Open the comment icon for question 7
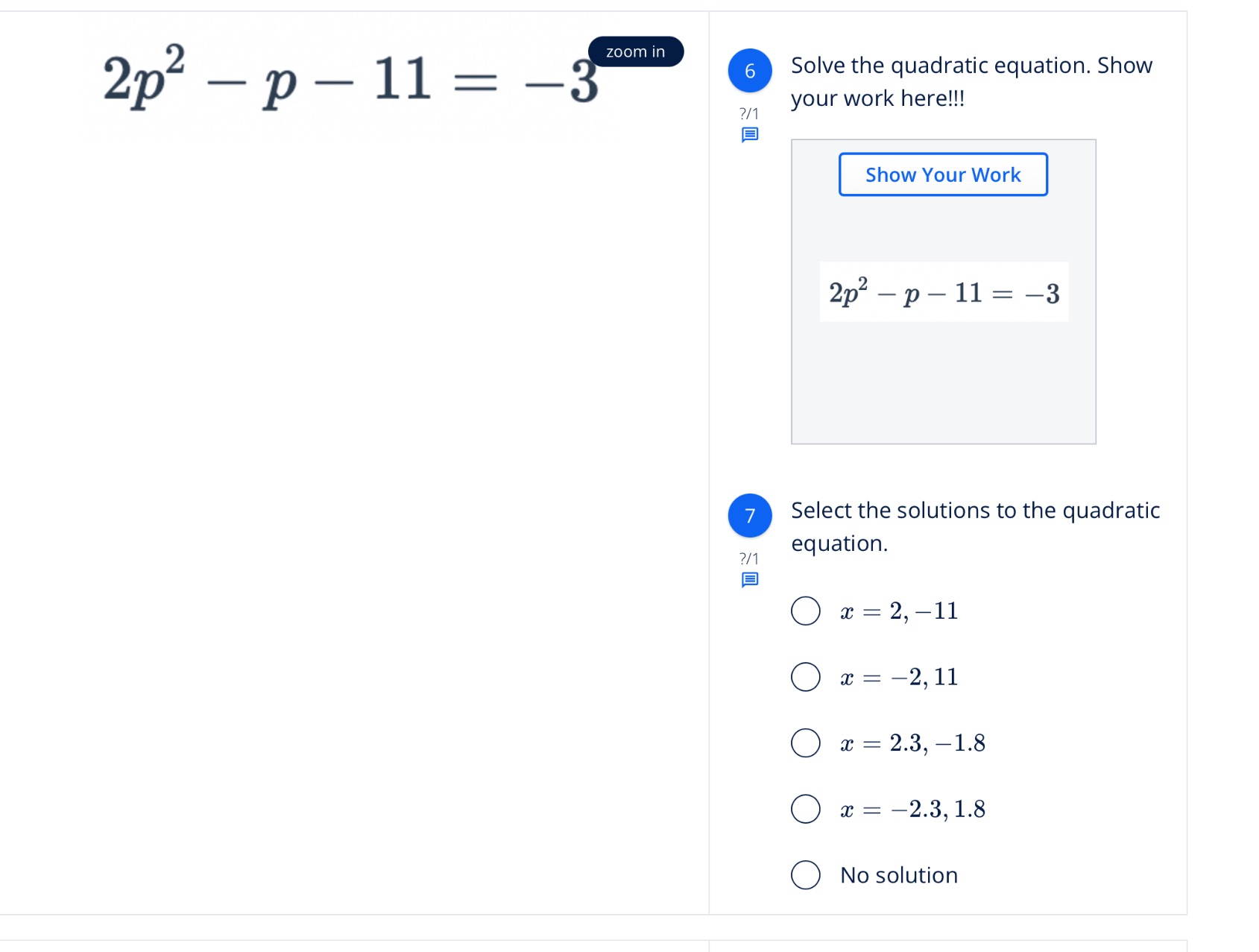Image resolution: width=1259 pixels, height=952 pixels. pyautogui.click(x=749, y=579)
